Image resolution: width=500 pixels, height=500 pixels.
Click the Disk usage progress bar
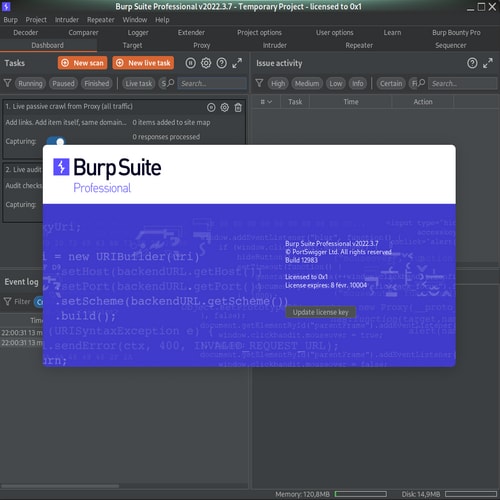click(x=471, y=494)
